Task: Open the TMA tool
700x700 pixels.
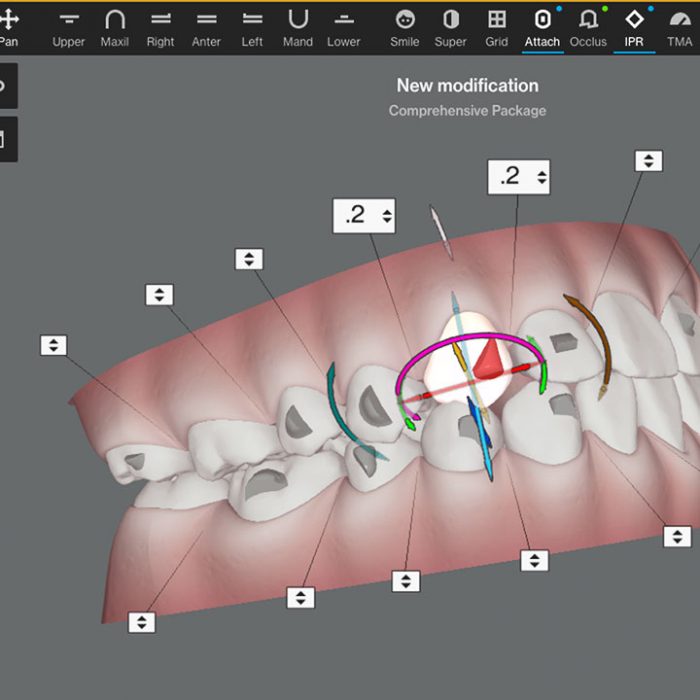Action: (x=679, y=29)
